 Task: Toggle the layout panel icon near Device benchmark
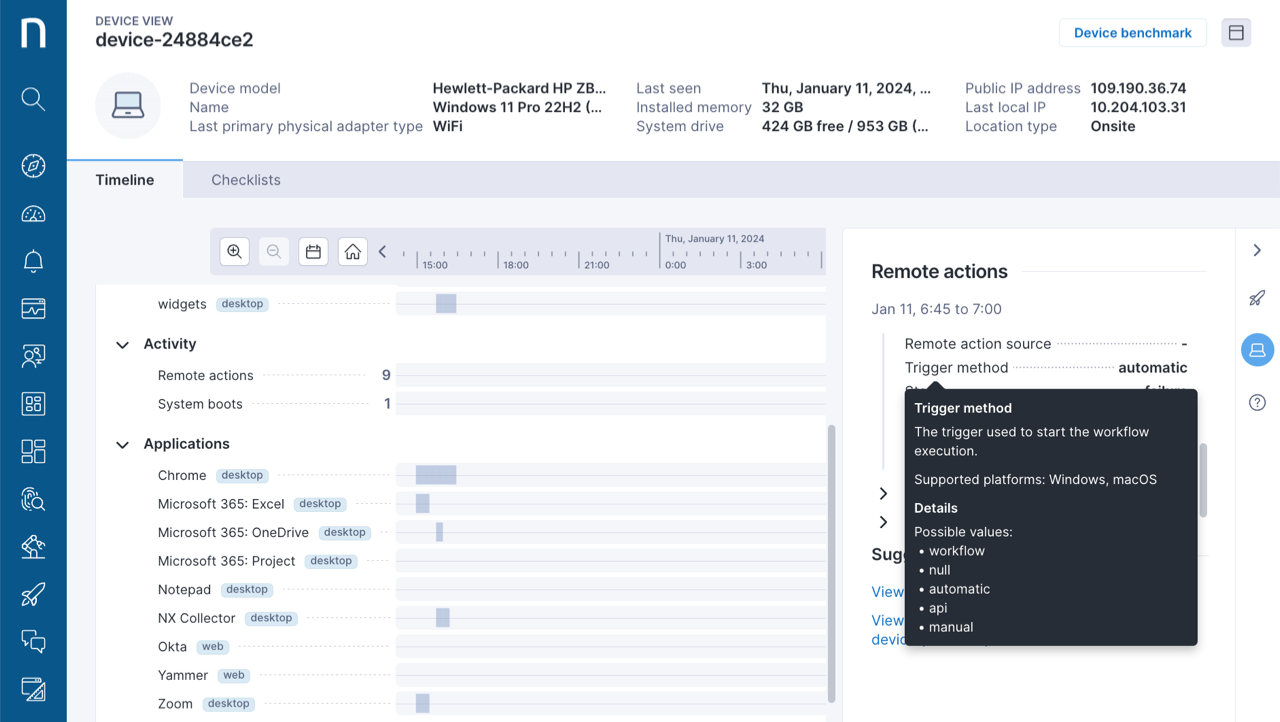[x=1236, y=33]
